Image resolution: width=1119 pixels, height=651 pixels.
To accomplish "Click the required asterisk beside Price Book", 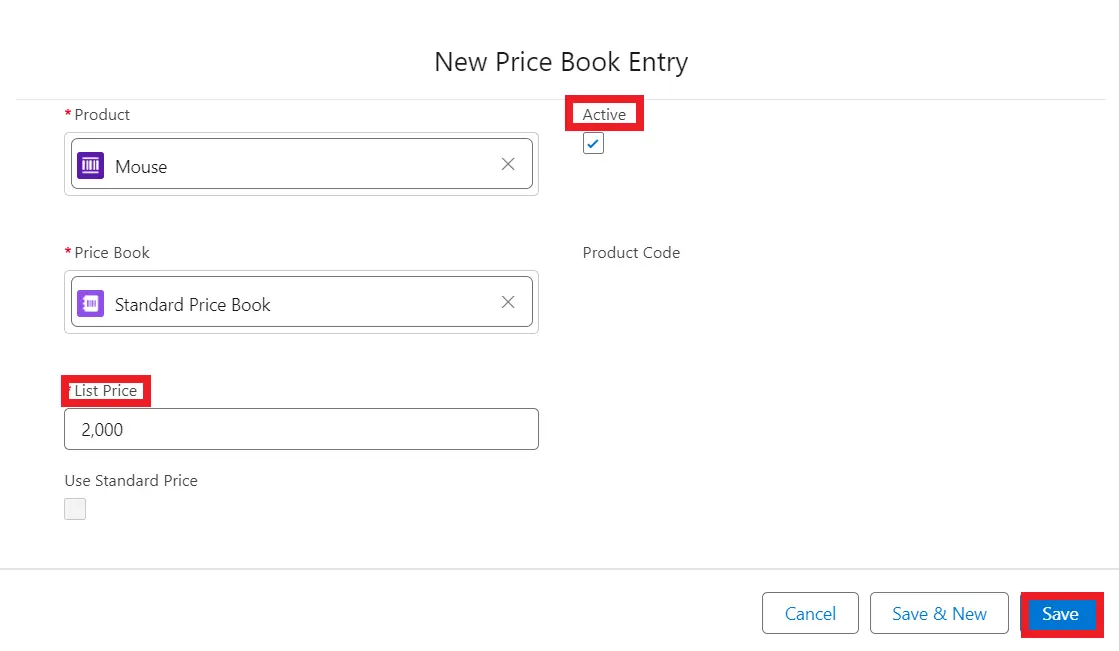I will click(68, 253).
